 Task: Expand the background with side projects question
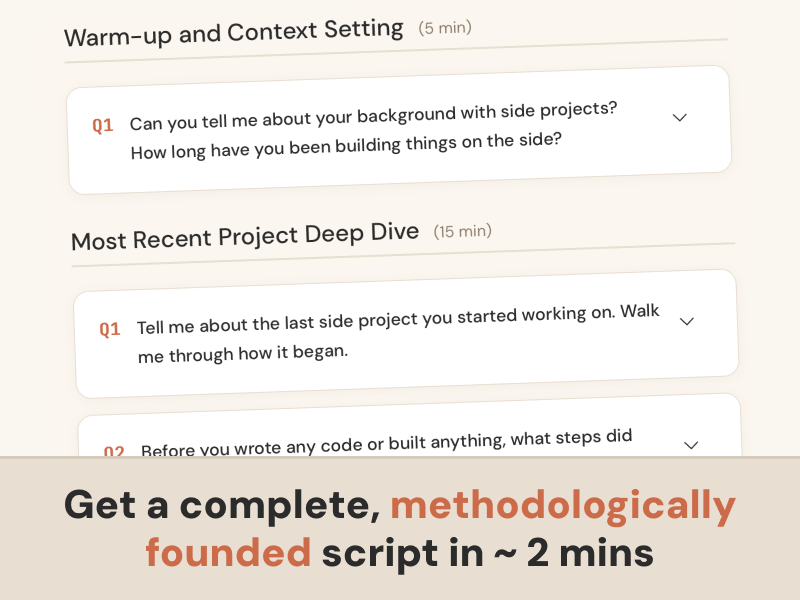coord(680,118)
